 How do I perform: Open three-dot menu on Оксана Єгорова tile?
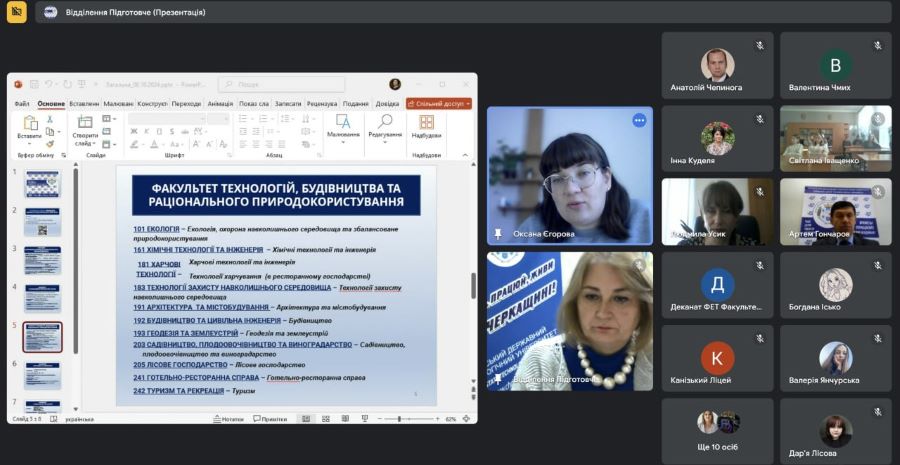click(x=639, y=120)
